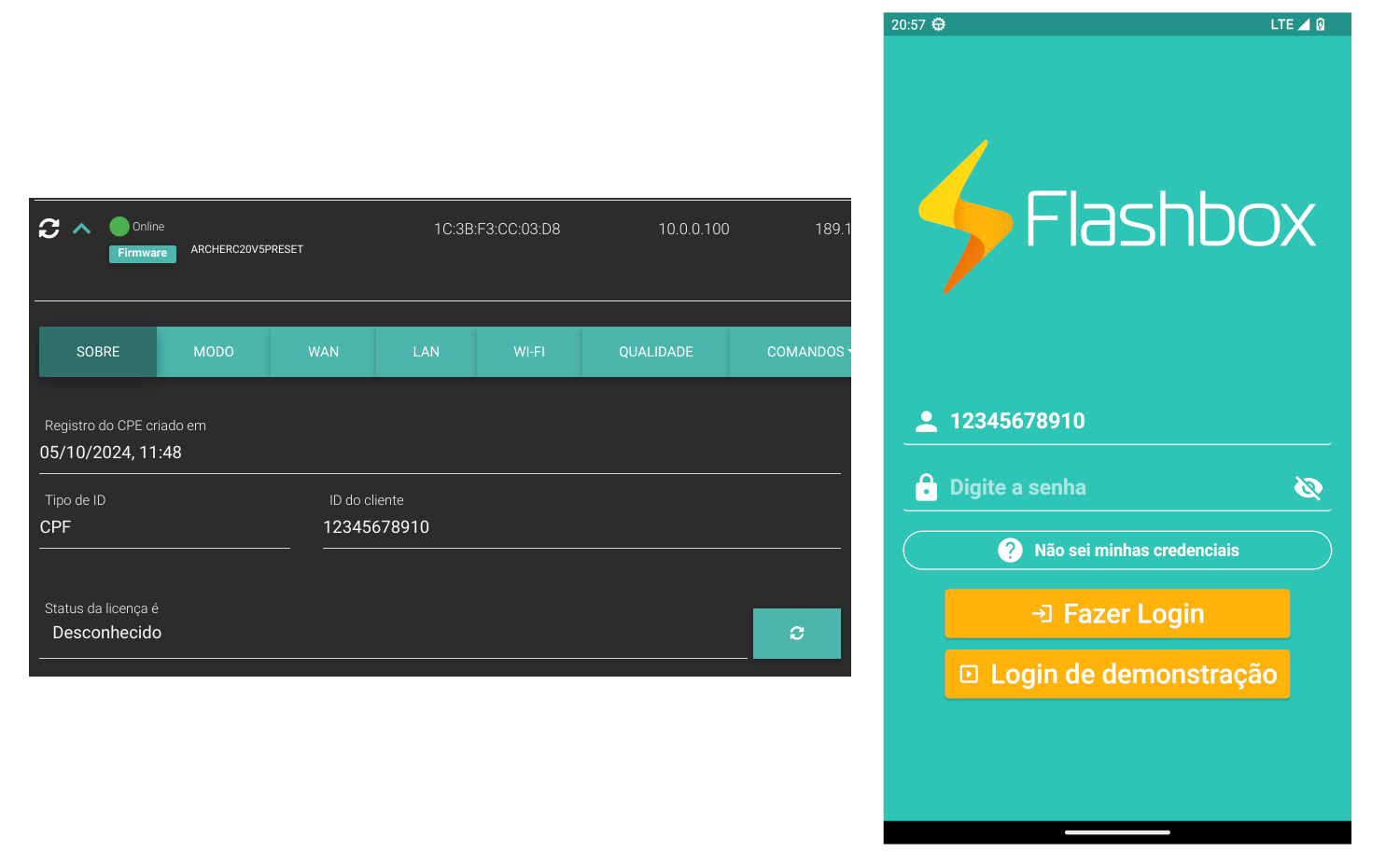
Task: Collapse the device row with the chevron-up
Action: point(82,229)
